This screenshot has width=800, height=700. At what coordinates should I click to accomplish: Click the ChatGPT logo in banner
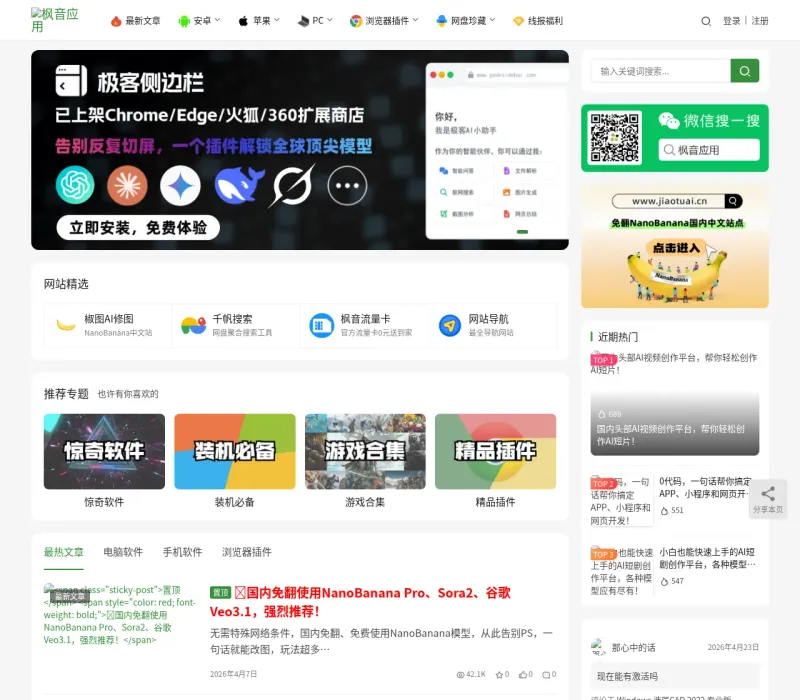click(x=75, y=185)
